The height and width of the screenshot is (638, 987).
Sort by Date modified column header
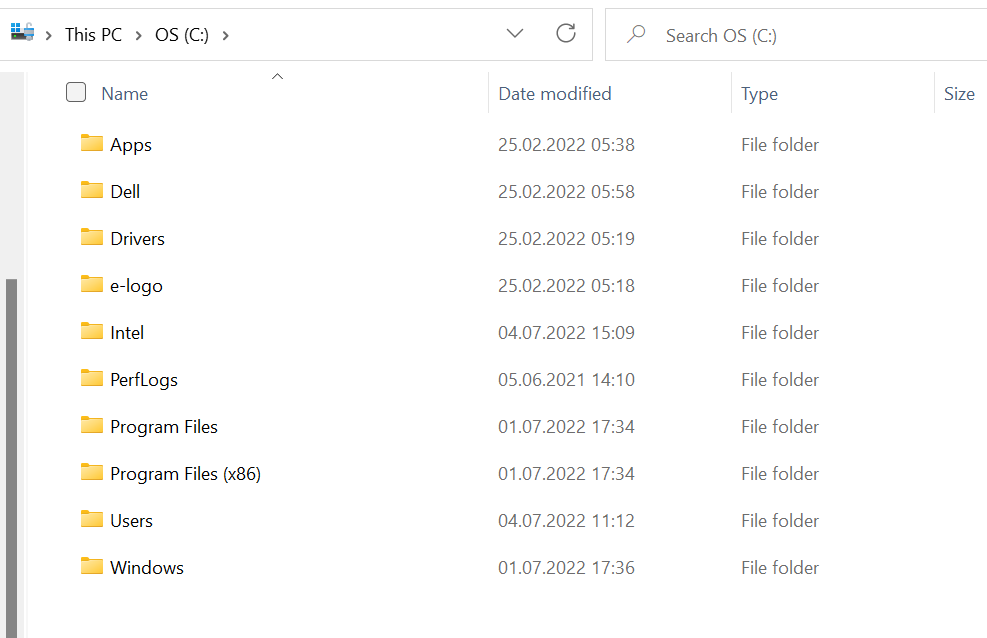(x=555, y=94)
